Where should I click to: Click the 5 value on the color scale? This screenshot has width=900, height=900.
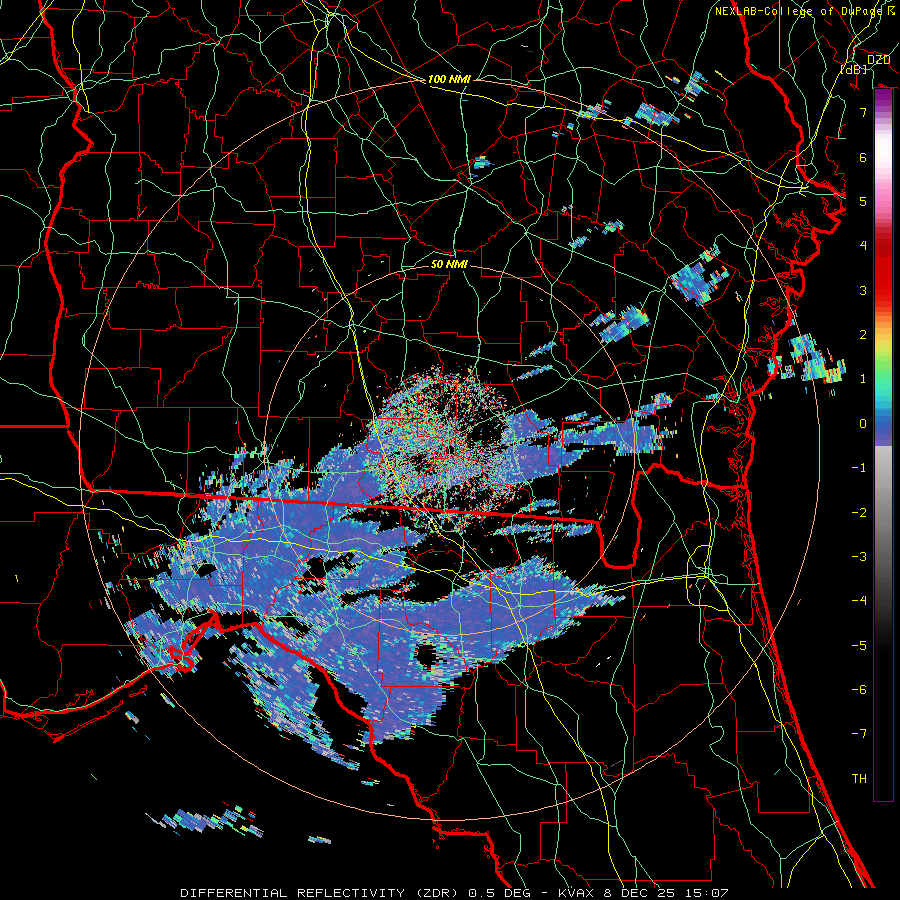(x=863, y=201)
